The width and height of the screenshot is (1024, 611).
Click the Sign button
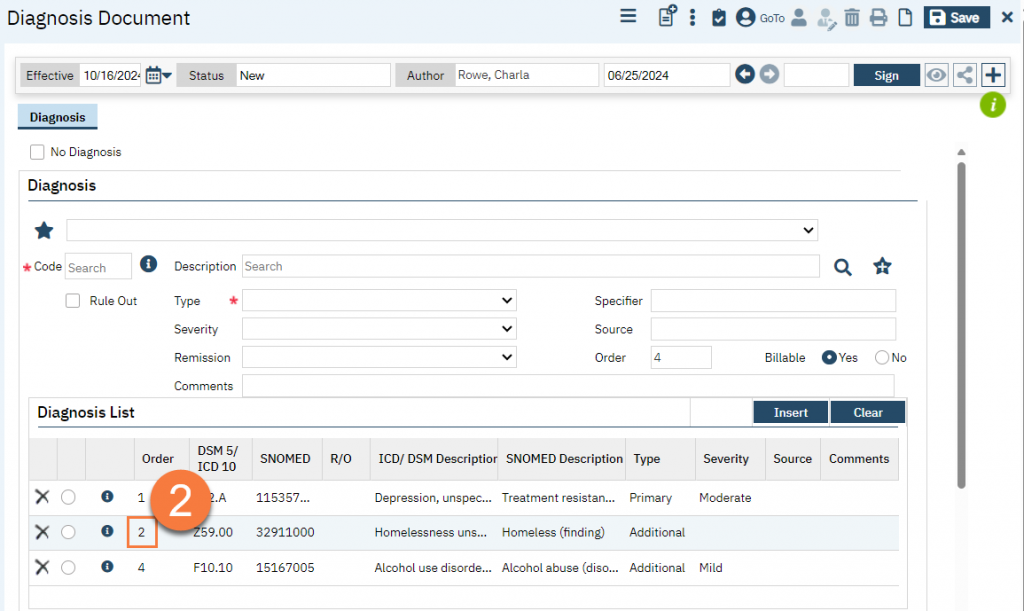[886, 75]
